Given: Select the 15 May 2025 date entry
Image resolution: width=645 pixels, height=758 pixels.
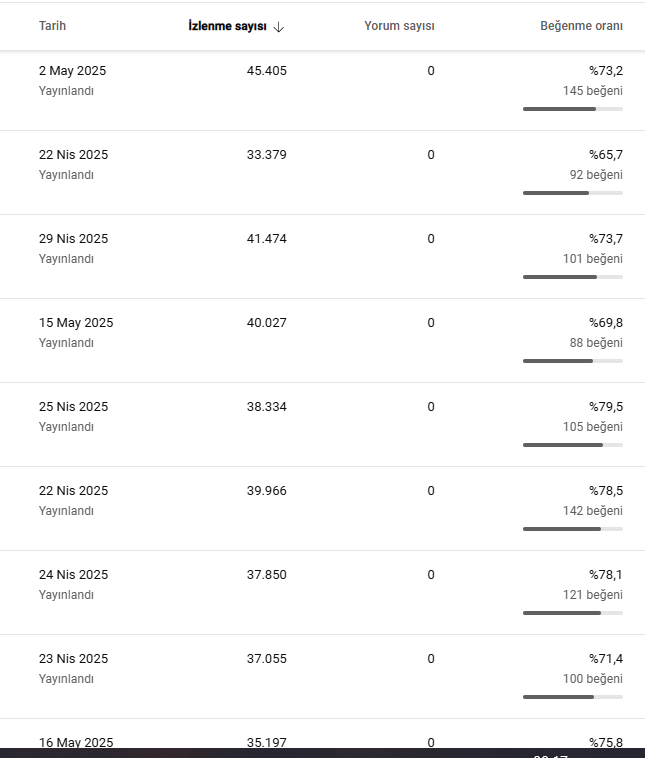Looking at the screenshot, I should [76, 323].
